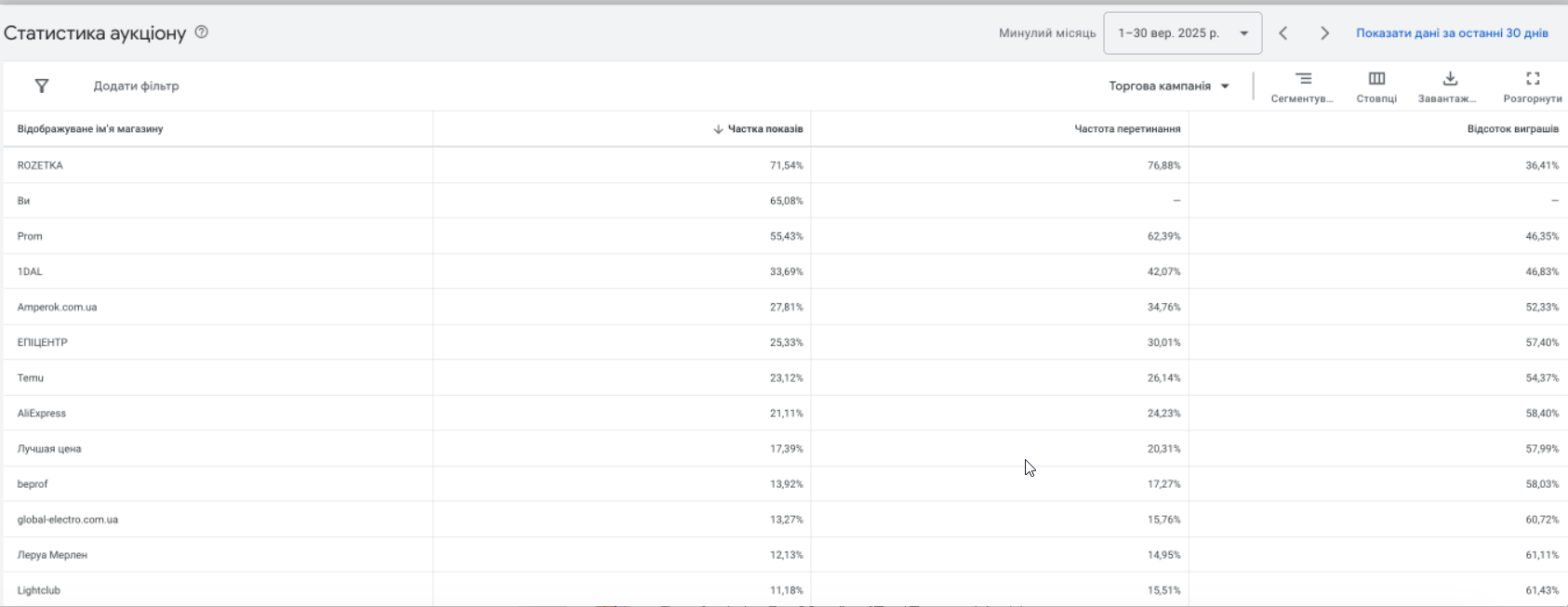Open the date range dropdown
The image size is (1568, 607).
[x=1182, y=33]
